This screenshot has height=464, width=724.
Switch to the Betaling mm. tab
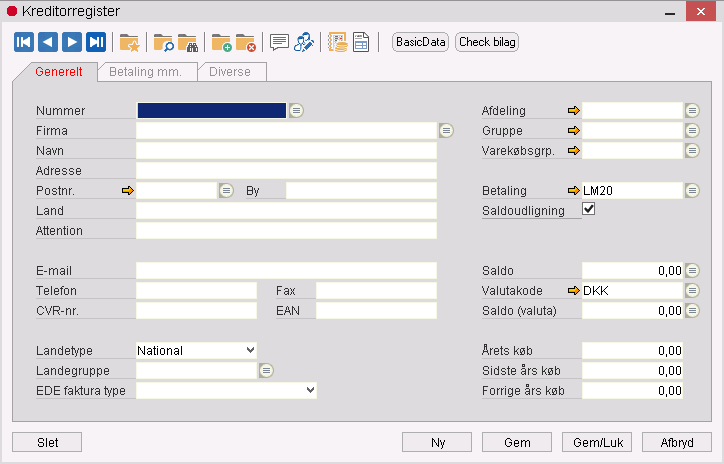tap(146, 72)
